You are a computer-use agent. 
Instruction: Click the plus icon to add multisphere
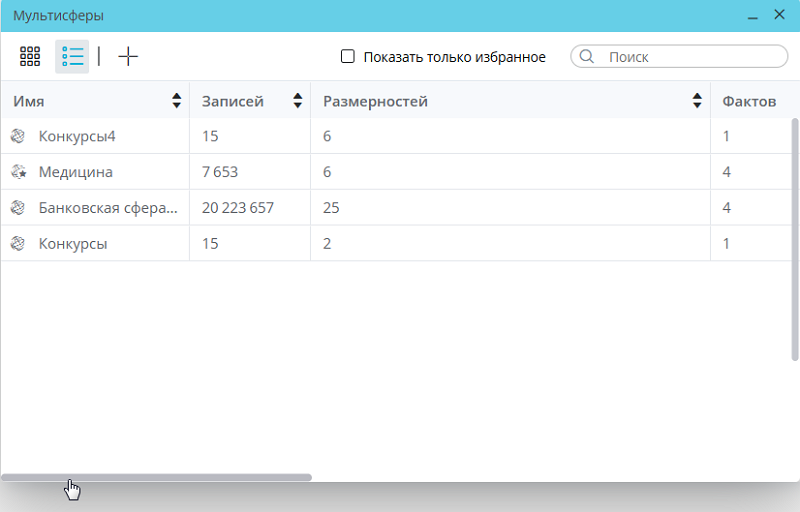128,57
